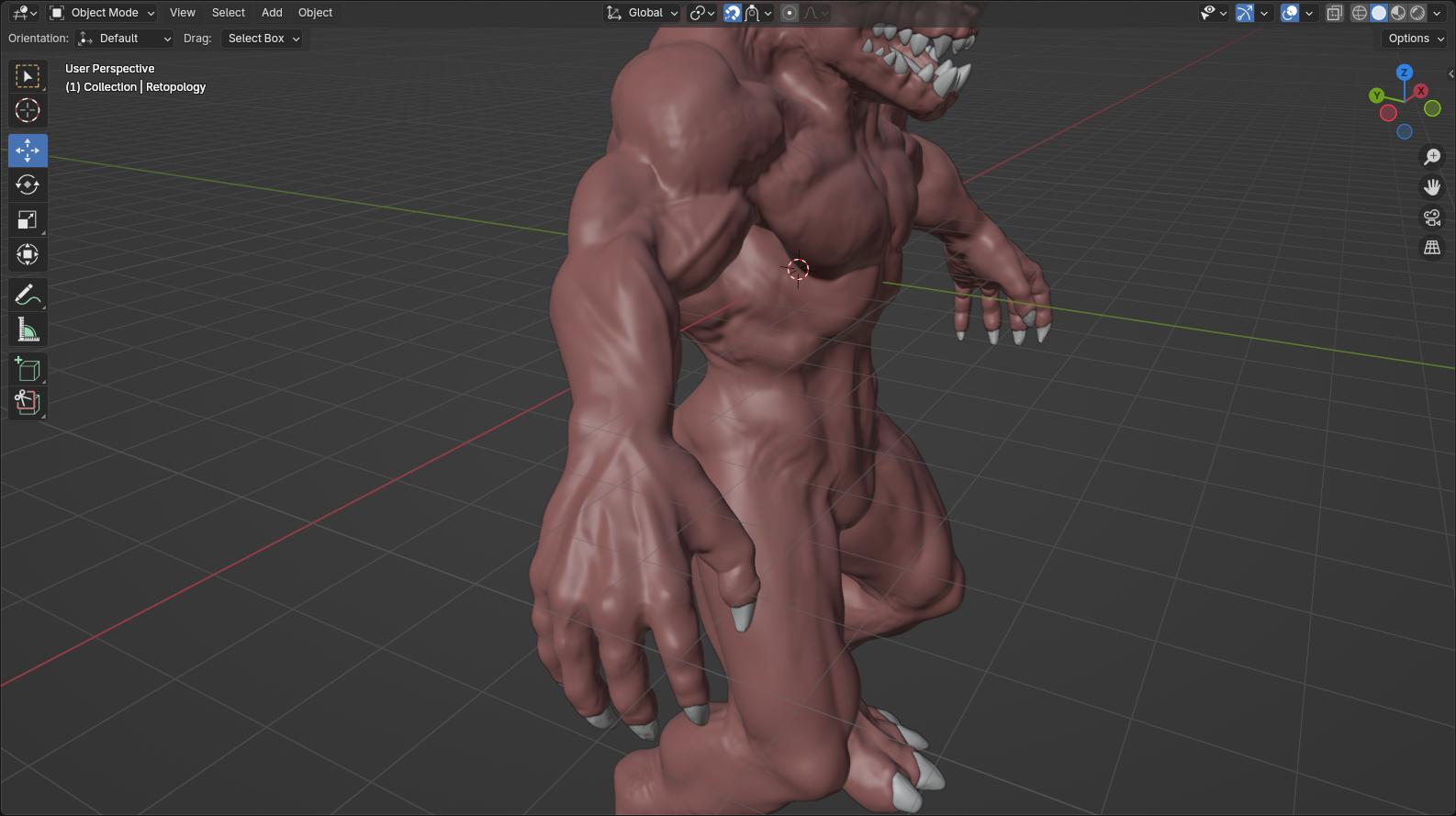Open the Add menu

[x=272, y=13]
